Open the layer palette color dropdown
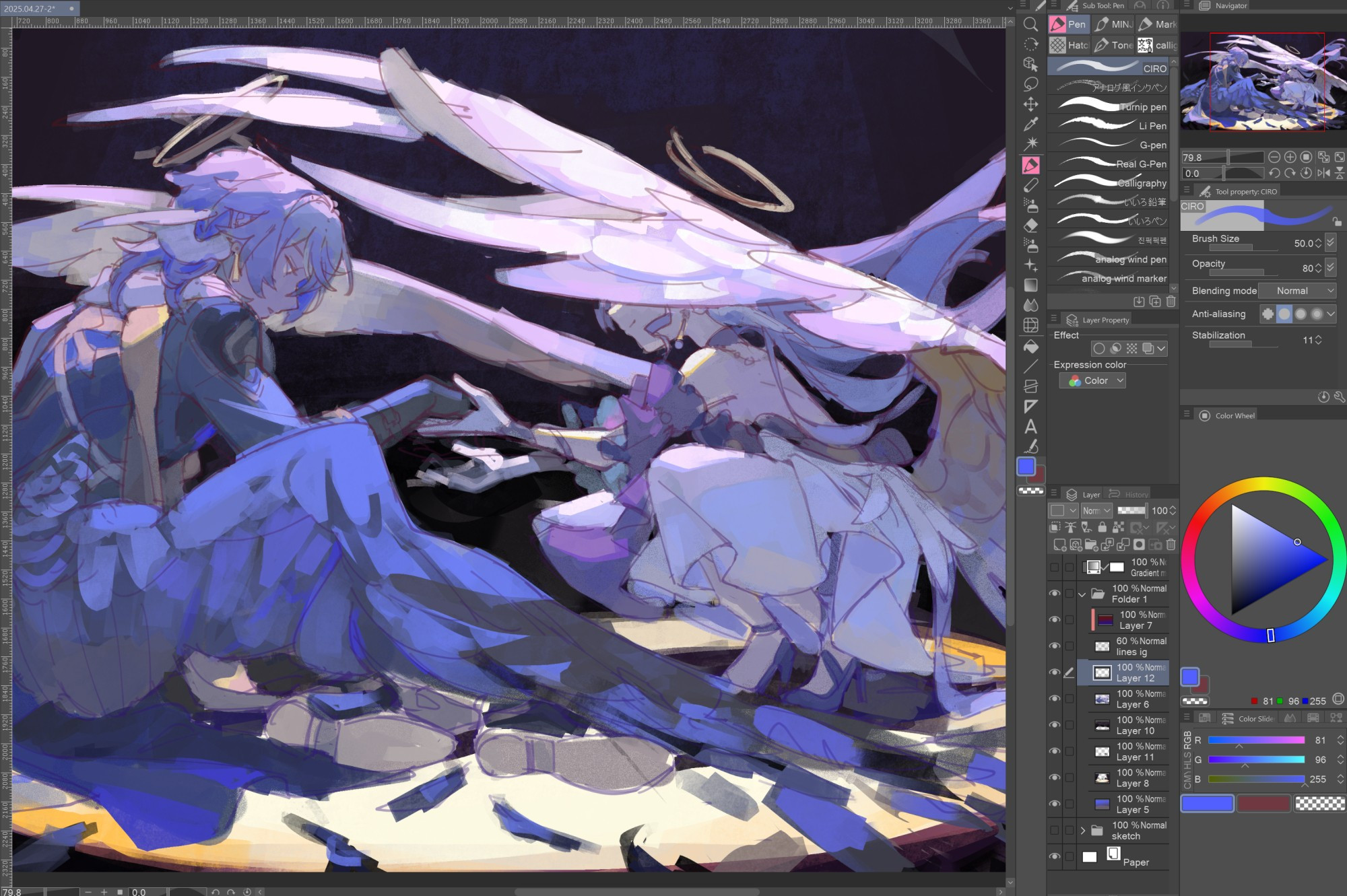The height and width of the screenshot is (896, 1347). tap(1063, 511)
